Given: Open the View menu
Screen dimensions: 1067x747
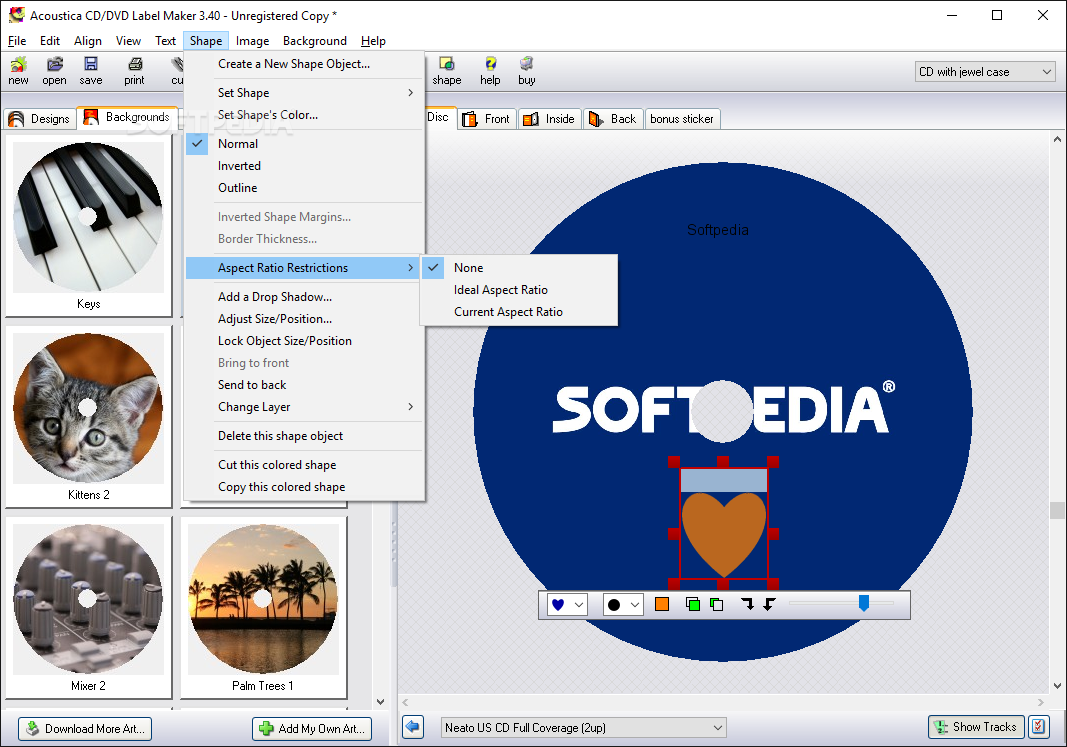Looking at the screenshot, I should (x=128, y=41).
